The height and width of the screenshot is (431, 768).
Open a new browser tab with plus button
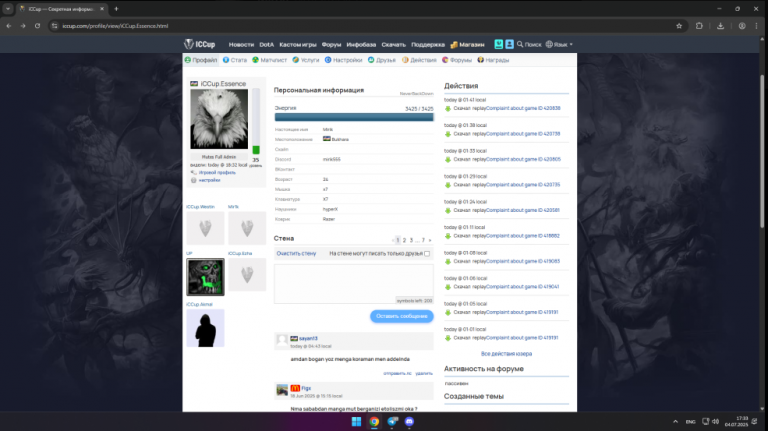(116, 9)
